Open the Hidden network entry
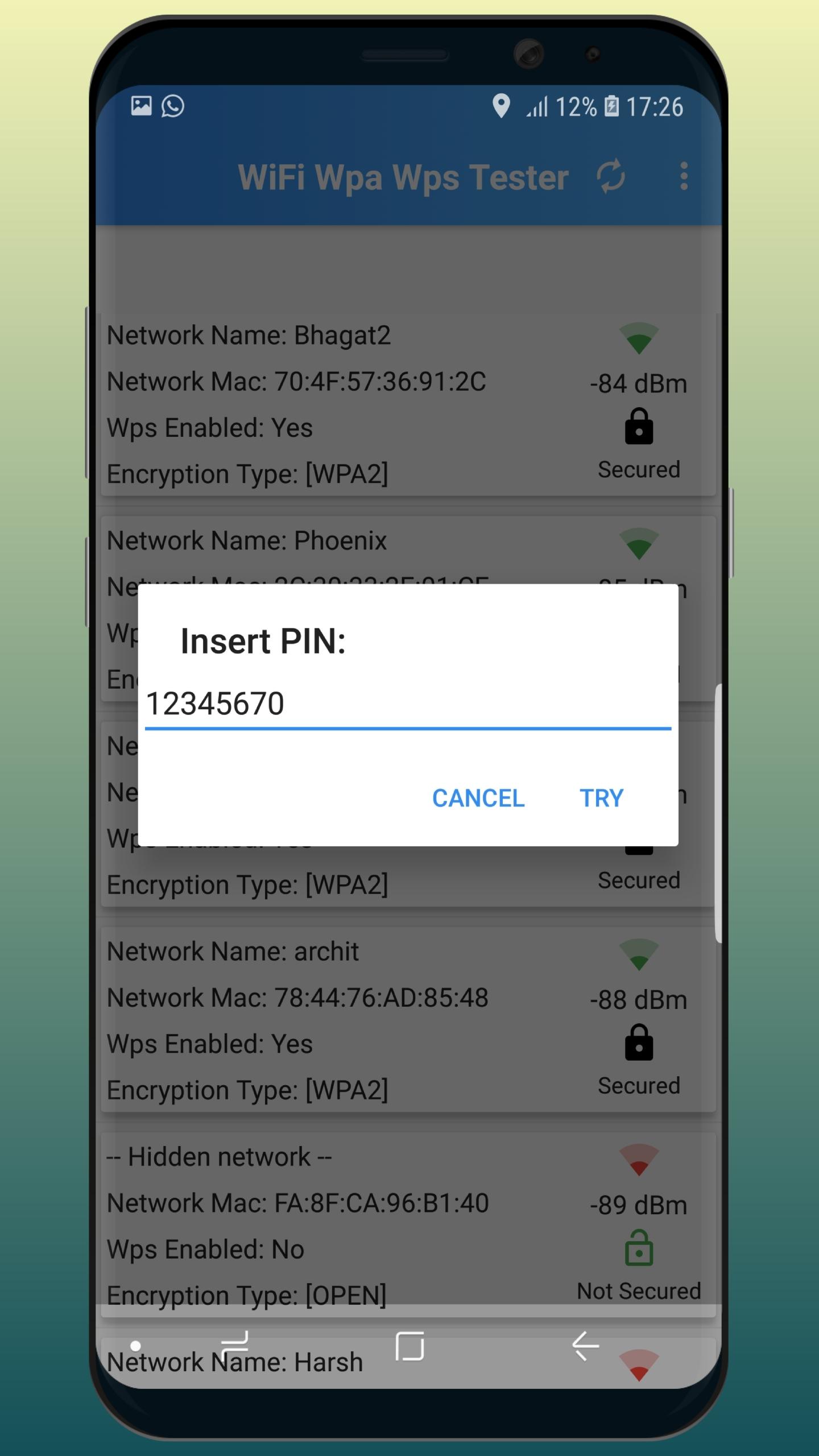 tap(408, 1225)
